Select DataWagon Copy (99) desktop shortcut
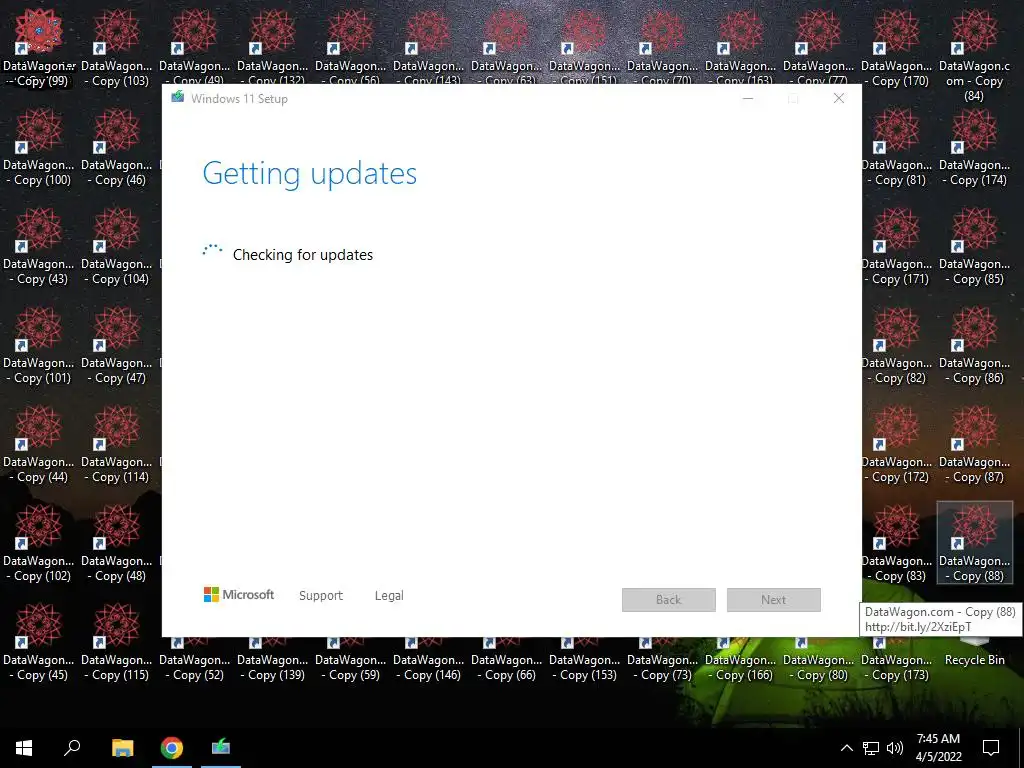 pos(39,48)
